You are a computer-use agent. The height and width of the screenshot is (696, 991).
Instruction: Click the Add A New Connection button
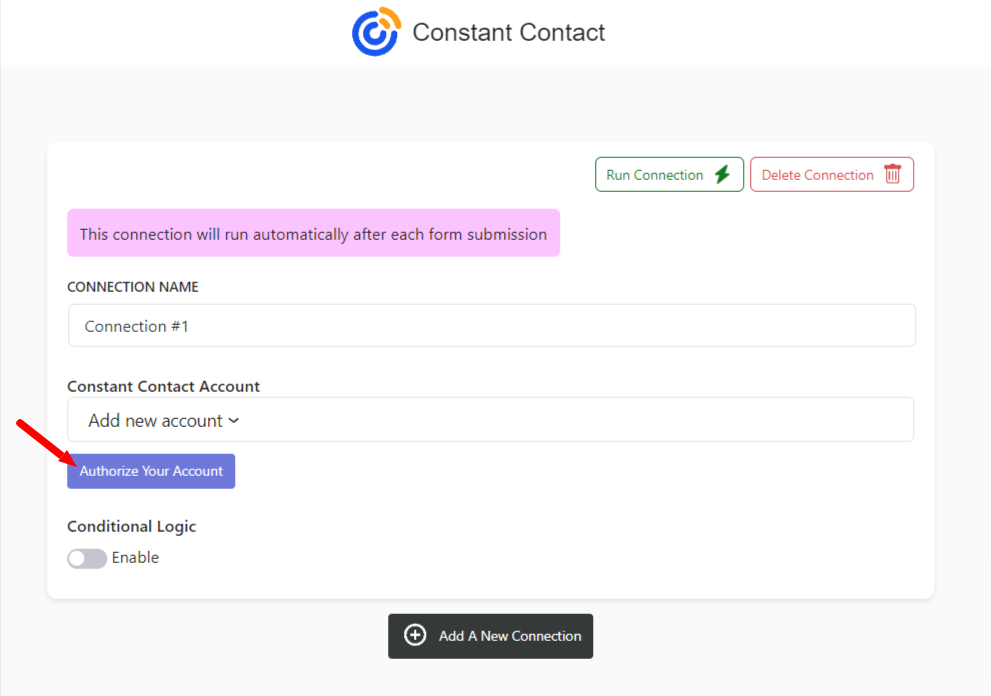pos(490,636)
